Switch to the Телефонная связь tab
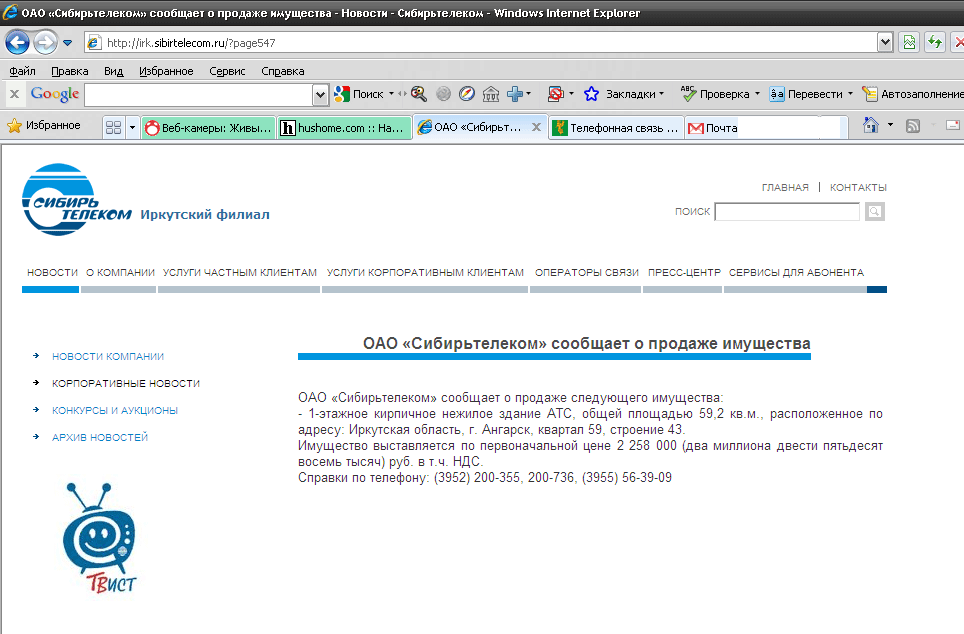 pyautogui.click(x=617, y=128)
